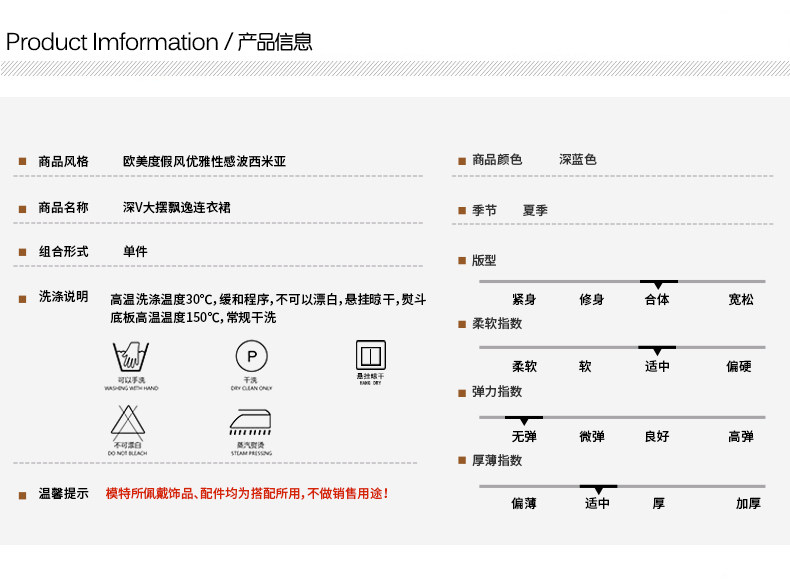Click the 商品风格 label
The width and height of the screenshot is (790, 584).
click(x=63, y=161)
